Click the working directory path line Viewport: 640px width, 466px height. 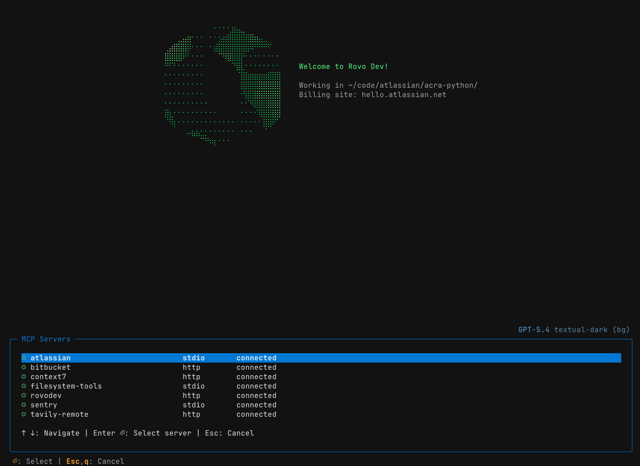point(388,85)
